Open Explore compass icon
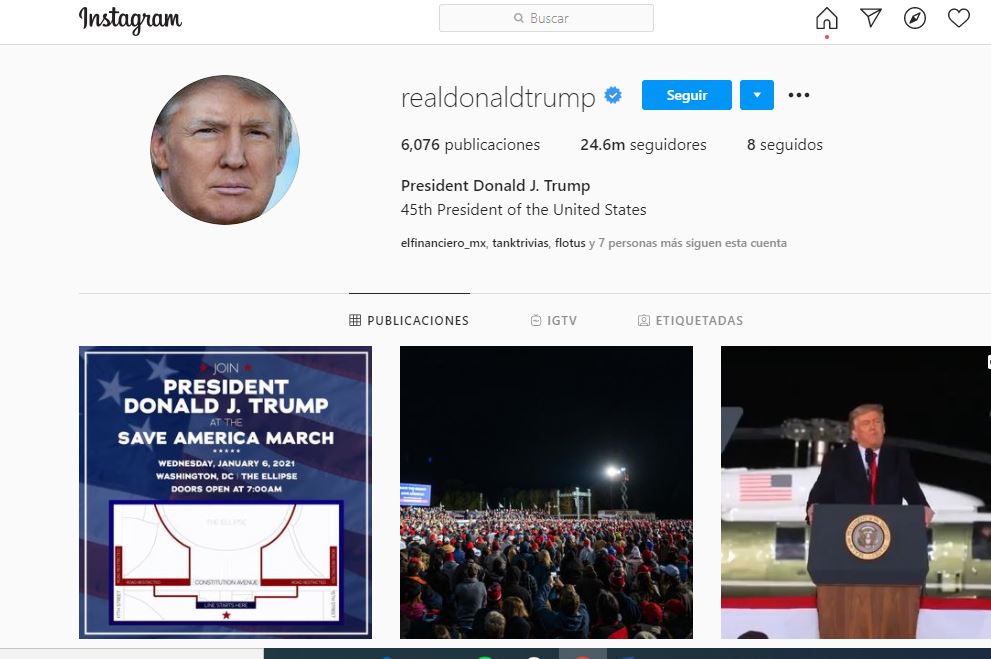Screen dimensions: 991x659 915,18
